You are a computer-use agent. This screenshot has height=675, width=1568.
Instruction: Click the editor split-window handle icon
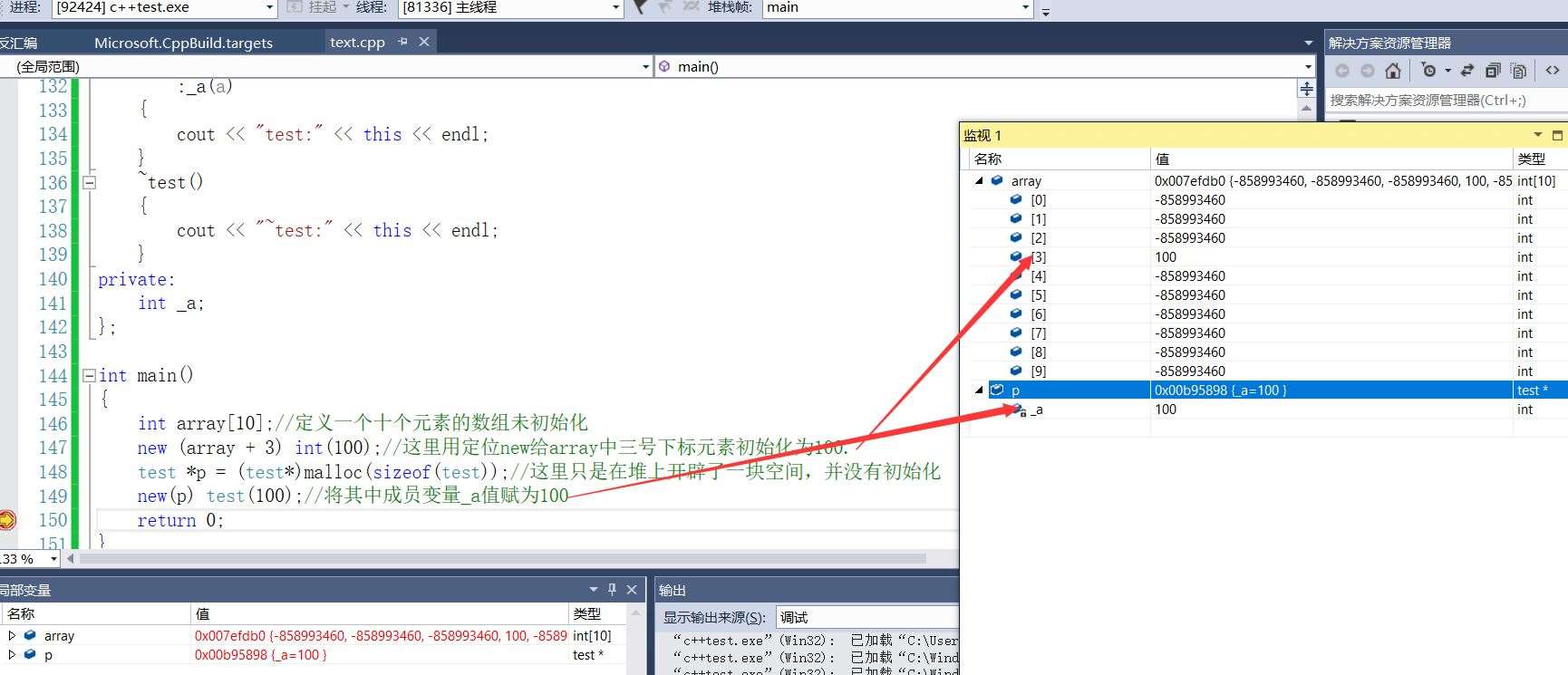(1306, 89)
